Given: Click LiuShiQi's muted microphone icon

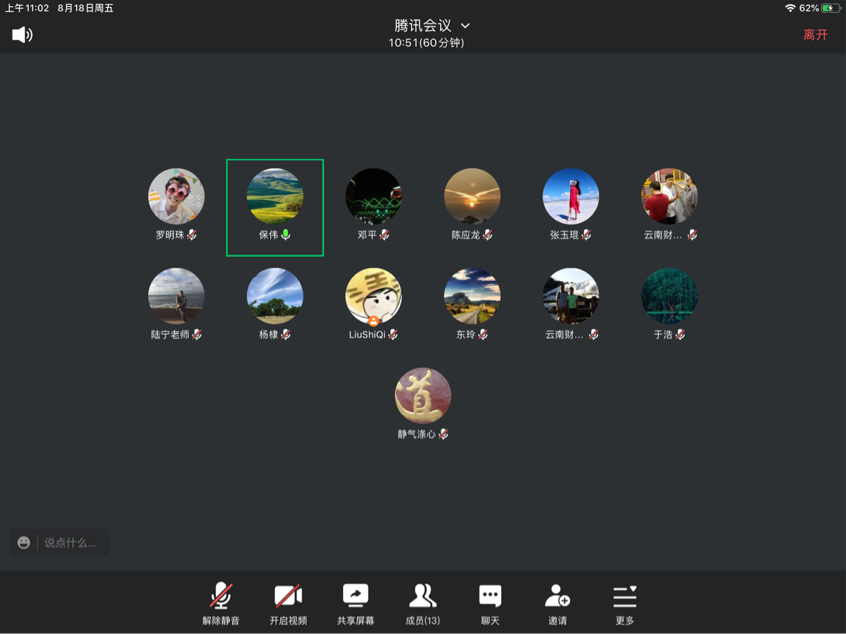Looking at the screenshot, I should coord(393,335).
